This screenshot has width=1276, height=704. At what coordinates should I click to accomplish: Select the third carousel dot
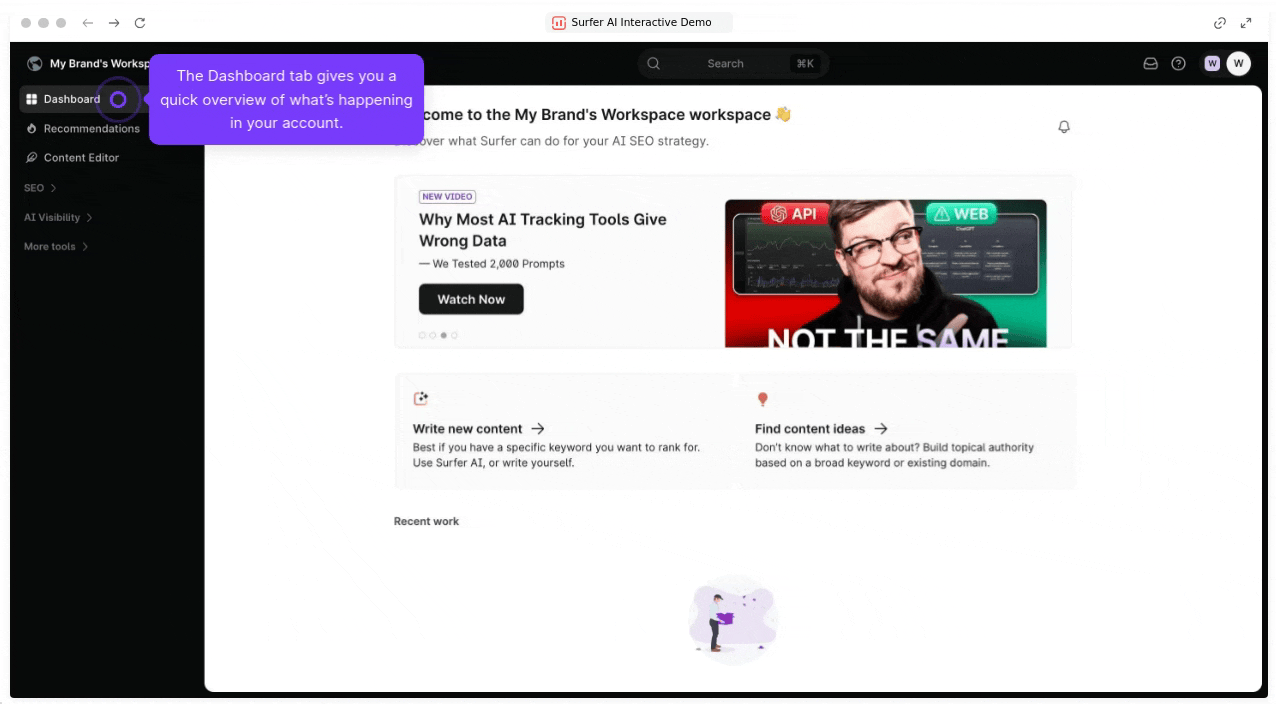[444, 335]
